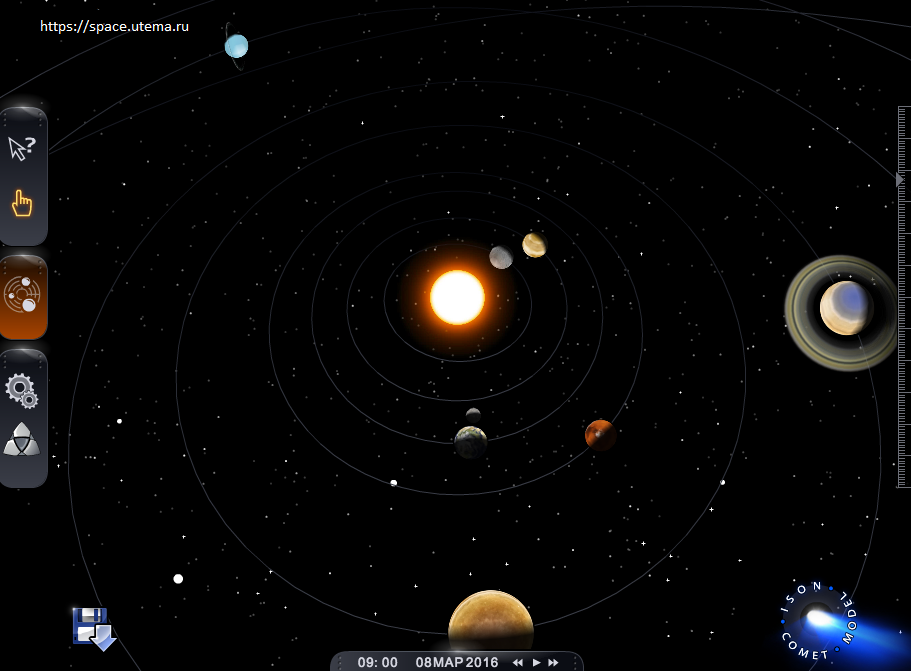Select the Sun at the center
Viewport: 911px width, 671px height.
(457, 297)
